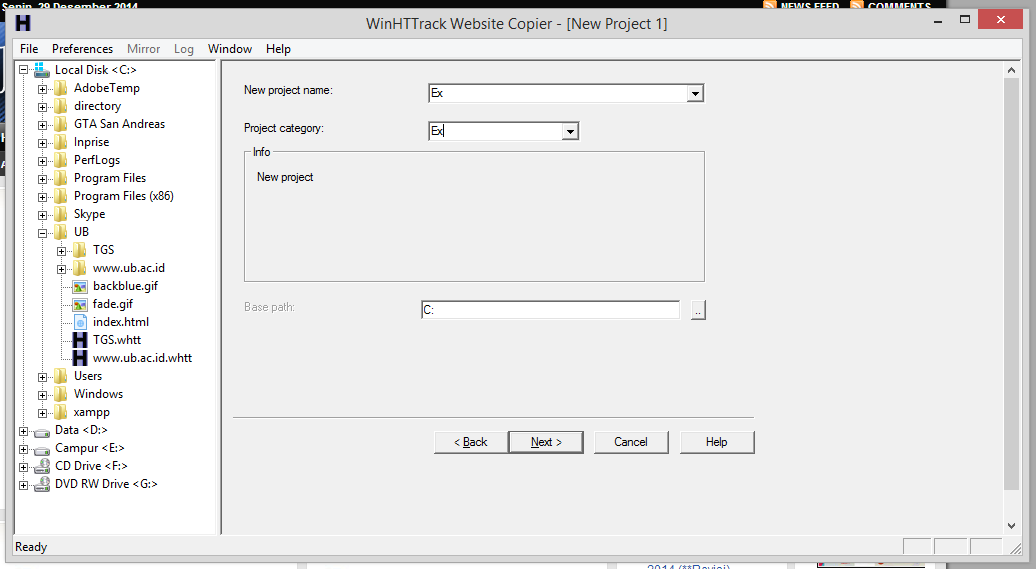The width and height of the screenshot is (1036, 569).
Task: Click the UB folder icon
Action: 61,232
